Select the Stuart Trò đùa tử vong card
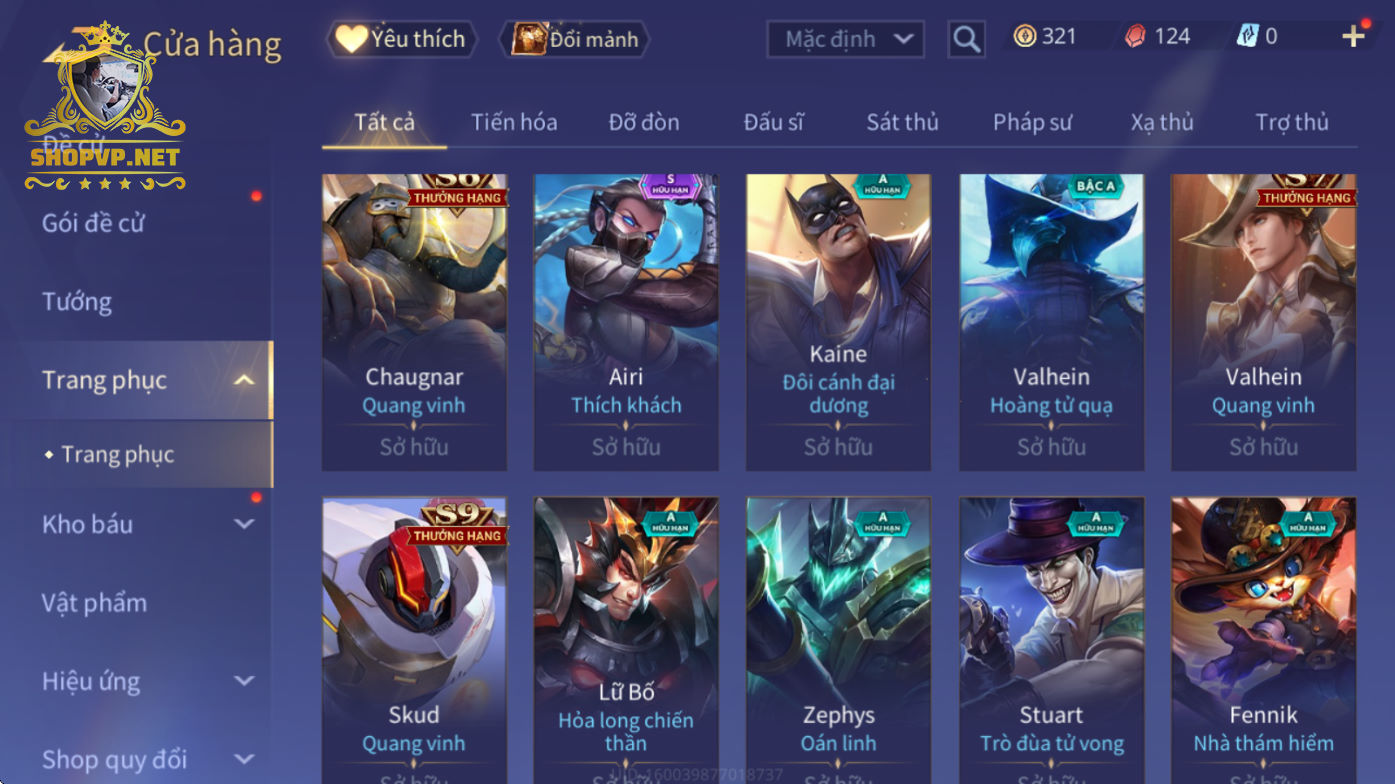This screenshot has width=1395, height=784. click(x=1051, y=641)
